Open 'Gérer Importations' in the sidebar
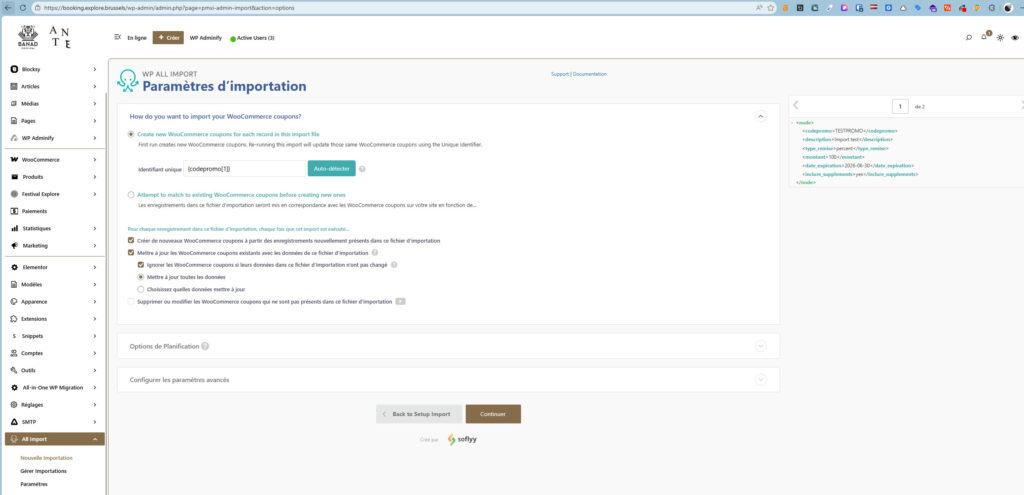This screenshot has width=1024, height=495. pos(44,470)
